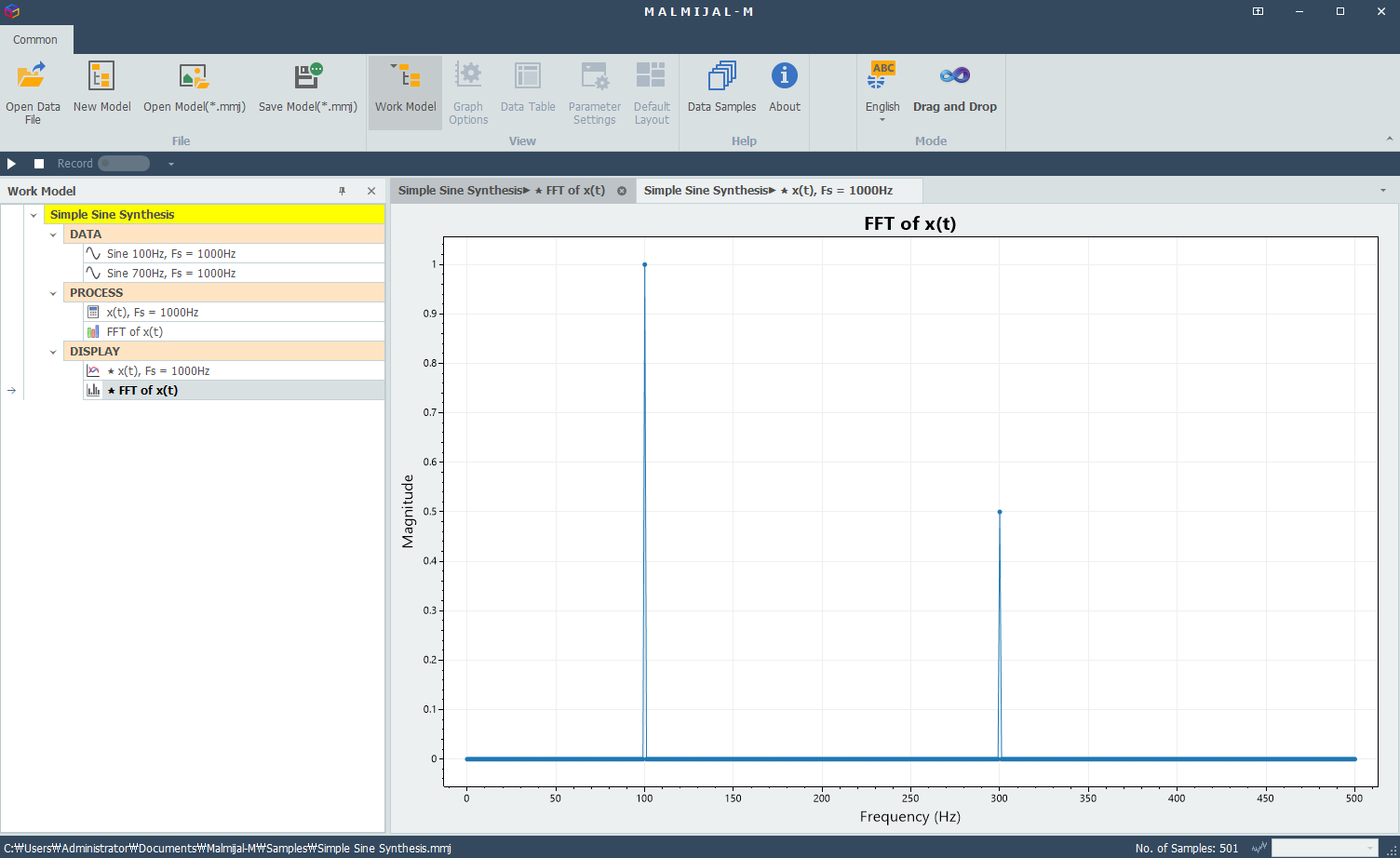Screen dimensions: 1400x858
Task: Collapse the PROCESS tree section
Action: 53,293
